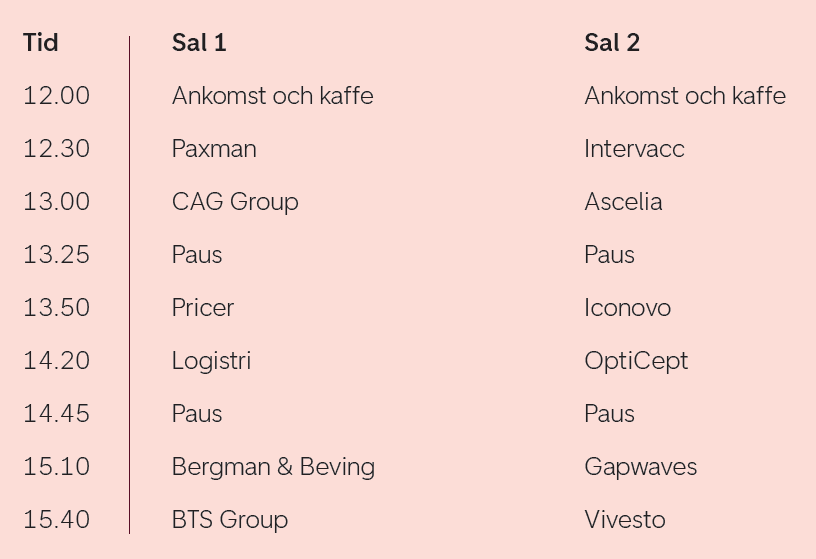Viewport: 816px width, 559px height.
Task: Click the Tid column header
Action: coord(41,43)
